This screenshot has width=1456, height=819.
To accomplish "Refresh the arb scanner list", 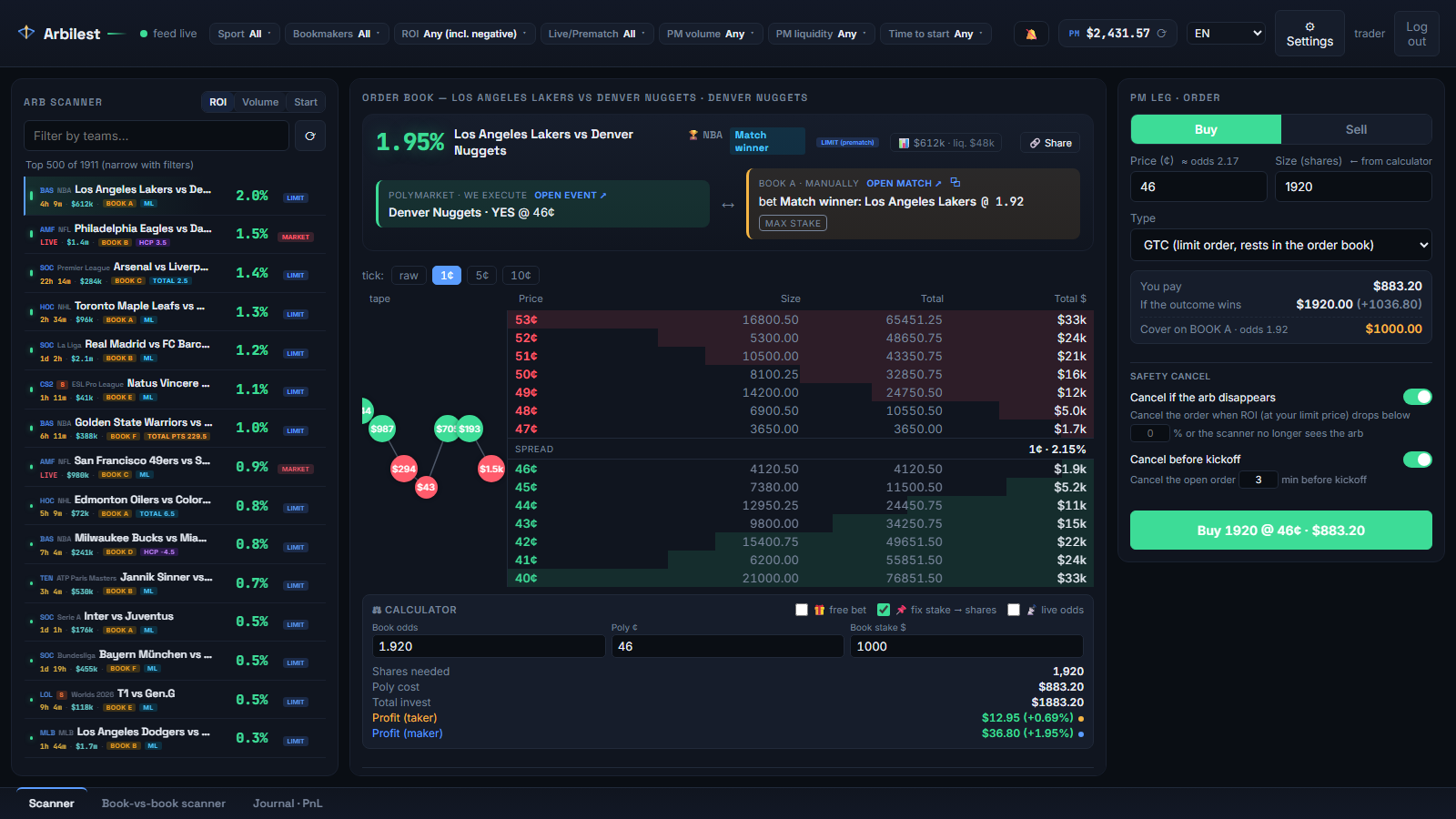I will coord(310,136).
